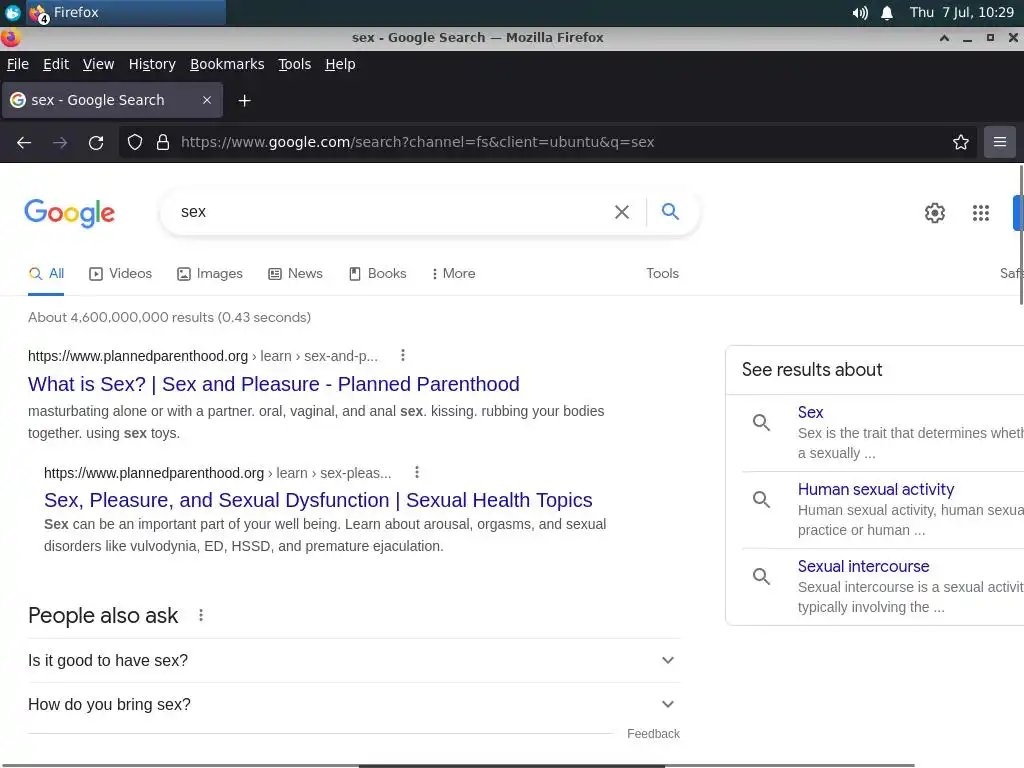The width and height of the screenshot is (1024, 768).
Task: Open the File menu
Action: pos(18,64)
